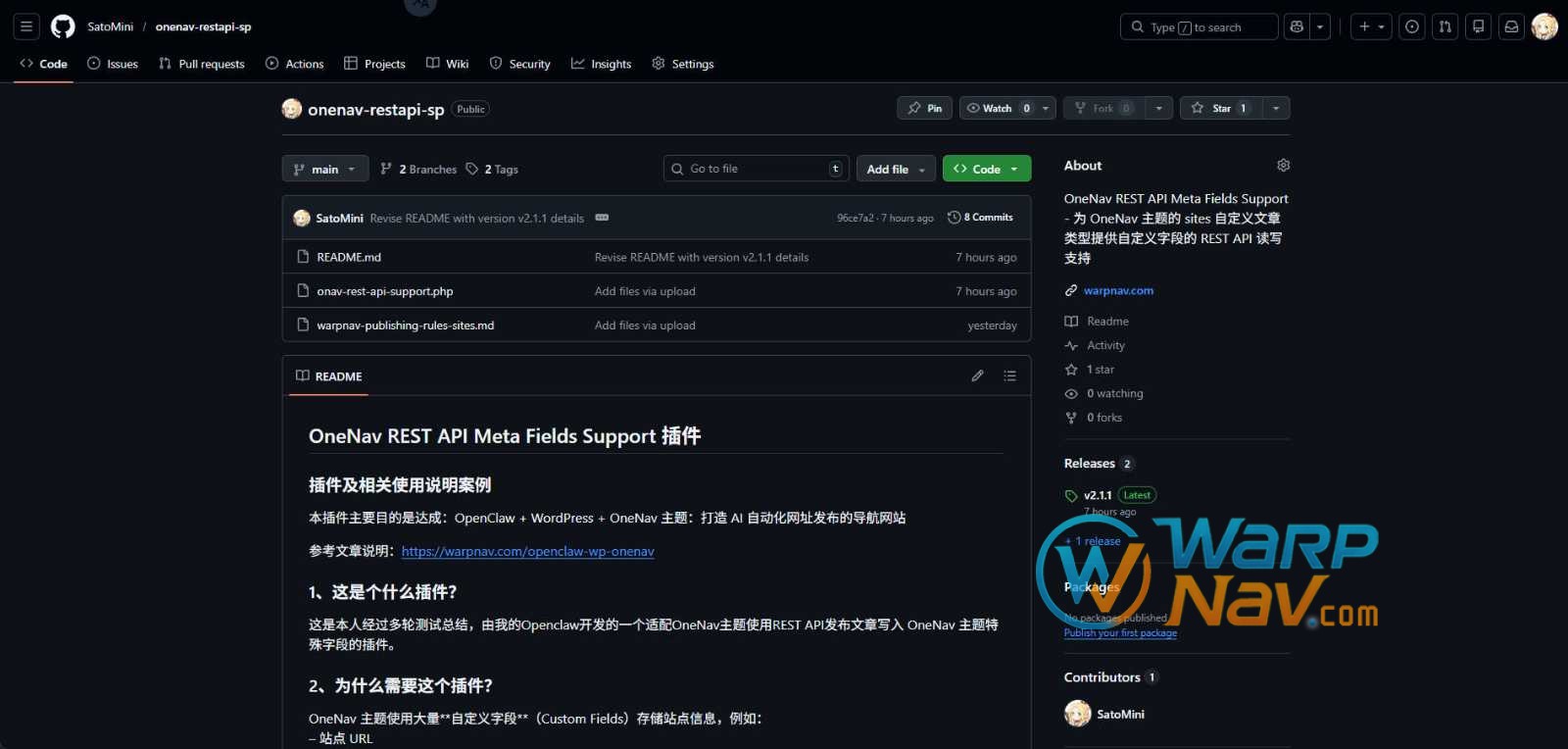Open the hamburger navigation menu
Viewport: 1568px width, 749px height.
[x=26, y=26]
